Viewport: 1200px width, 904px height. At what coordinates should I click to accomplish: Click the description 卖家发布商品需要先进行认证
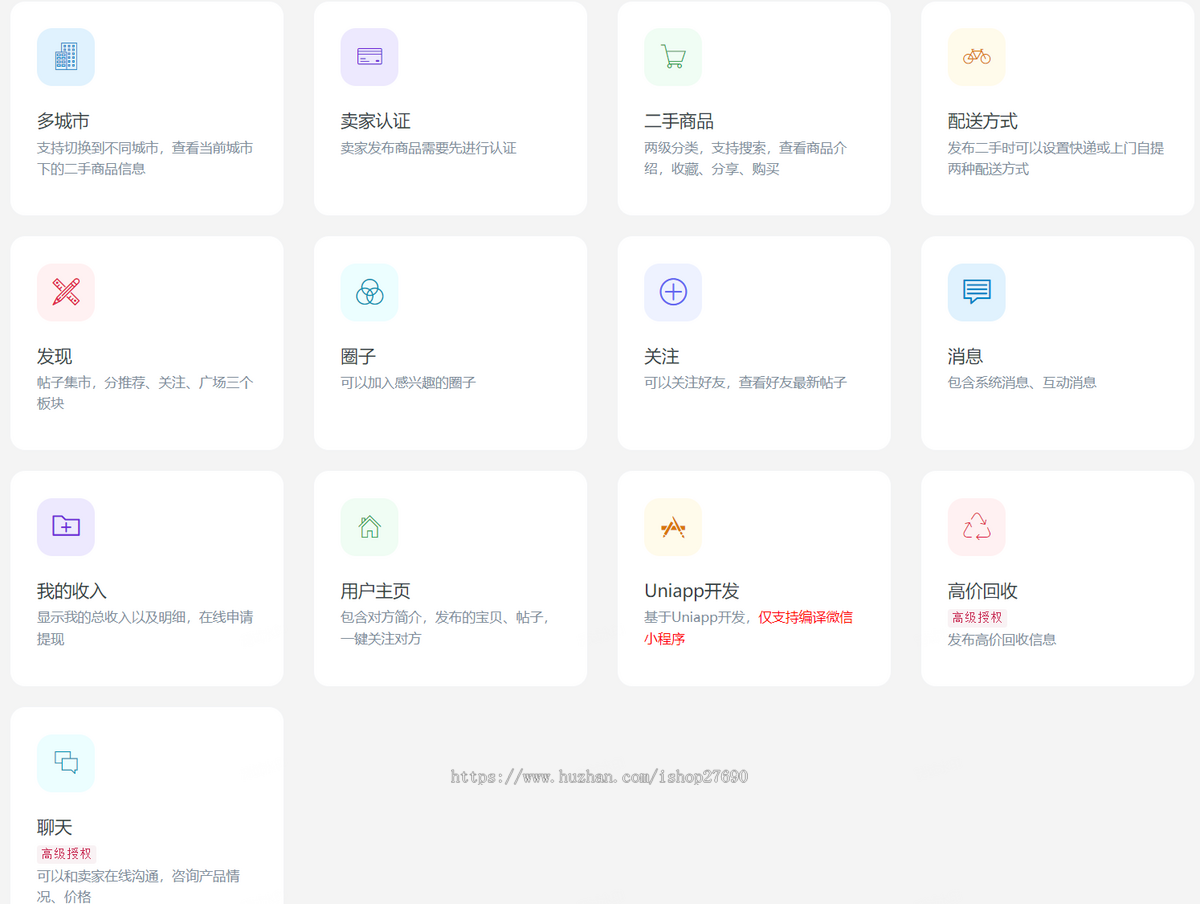429,148
